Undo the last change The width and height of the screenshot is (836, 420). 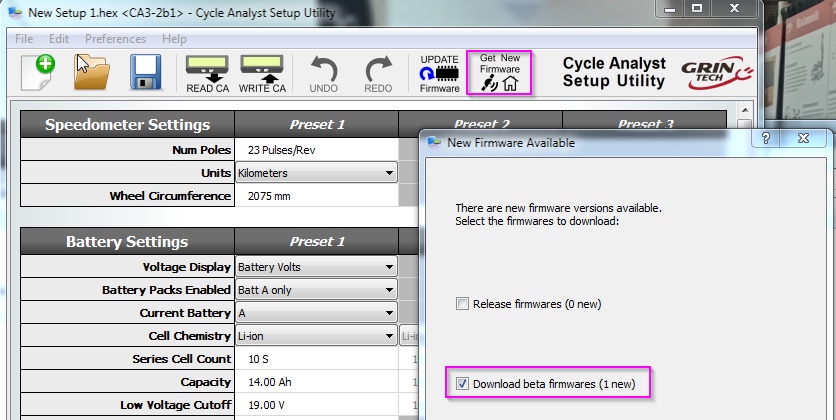click(x=324, y=74)
